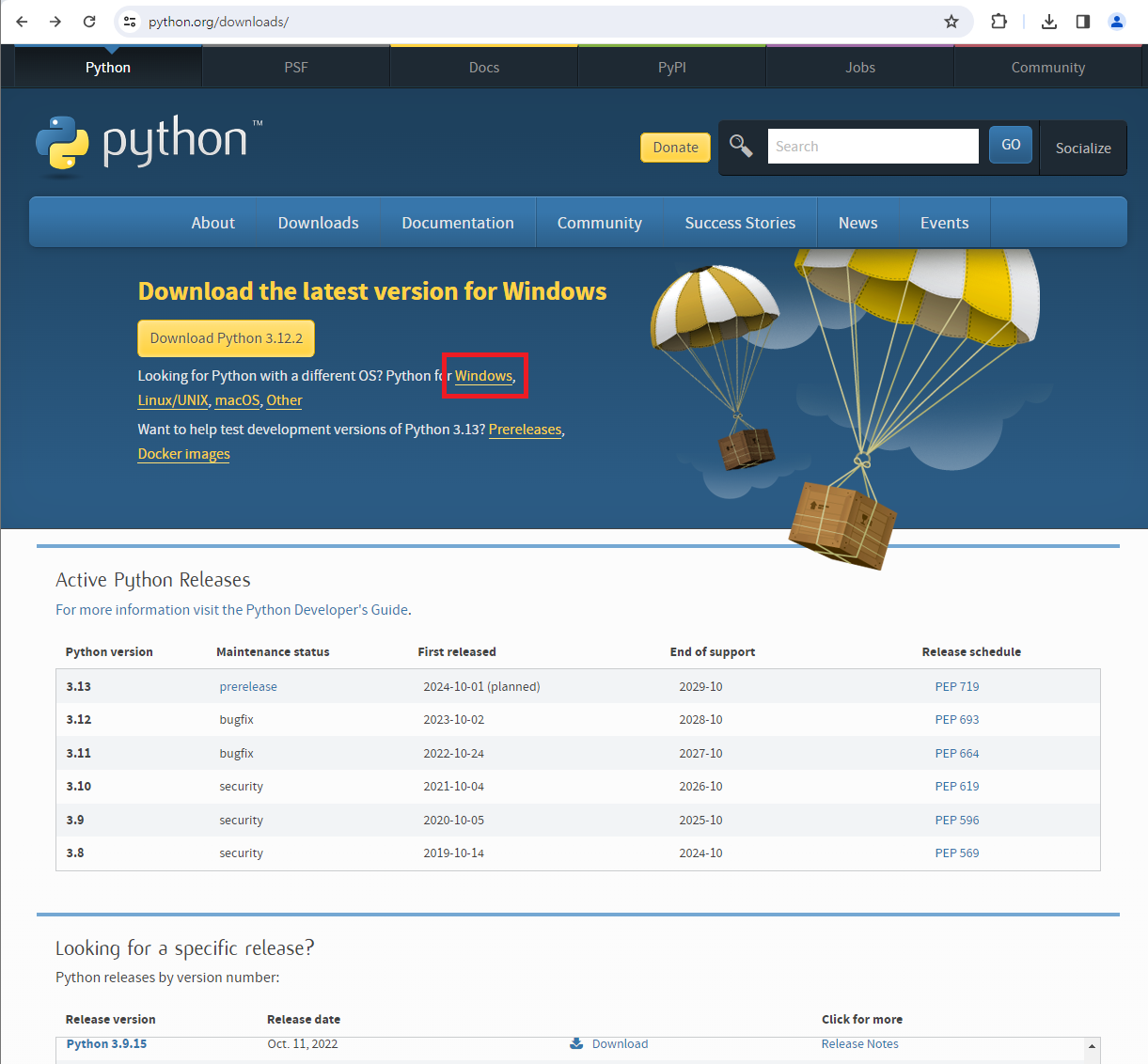Open the PEP 569 release schedule link

click(x=957, y=853)
